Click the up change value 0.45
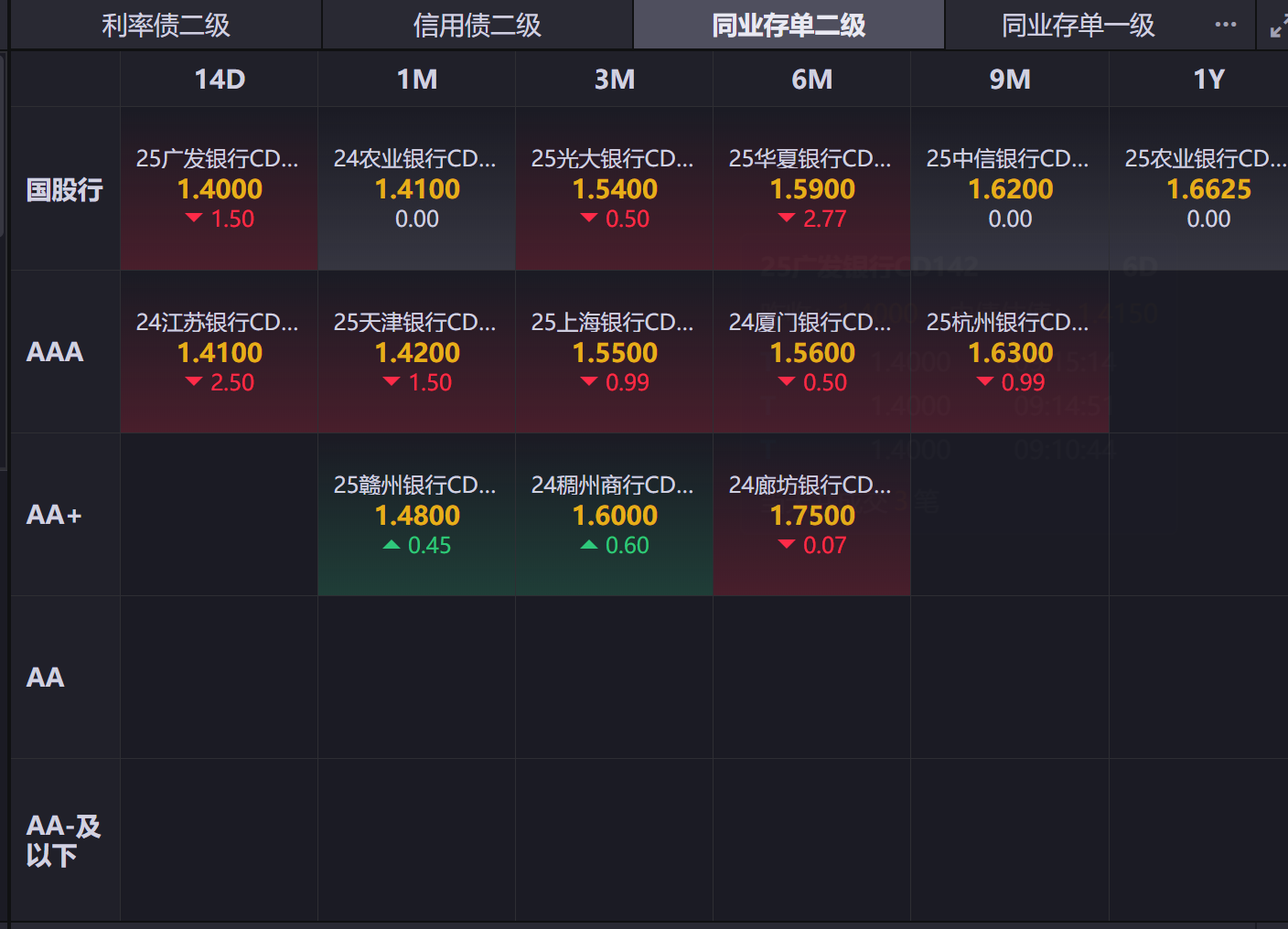 [430, 546]
